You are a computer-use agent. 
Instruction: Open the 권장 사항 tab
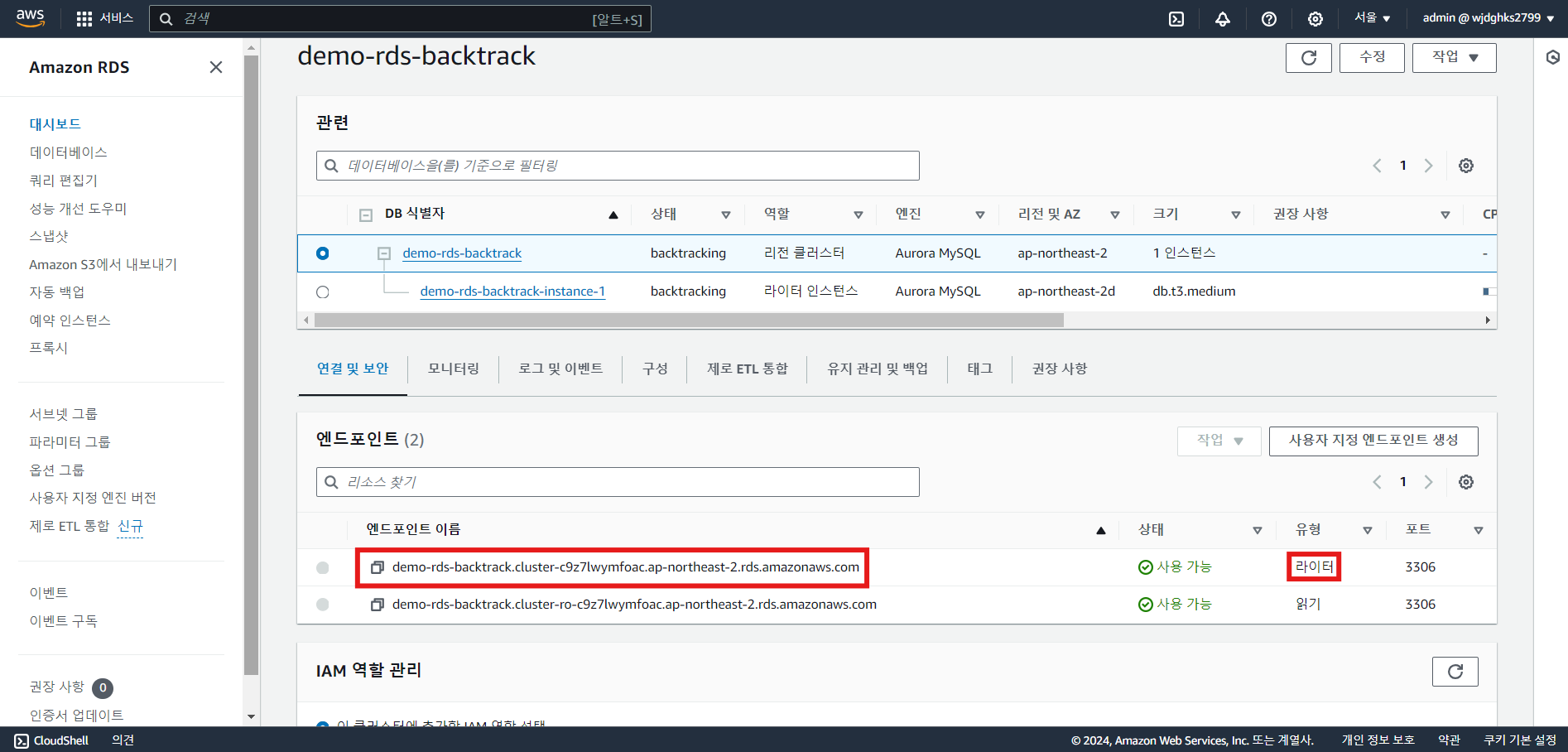pyautogui.click(x=1060, y=369)
